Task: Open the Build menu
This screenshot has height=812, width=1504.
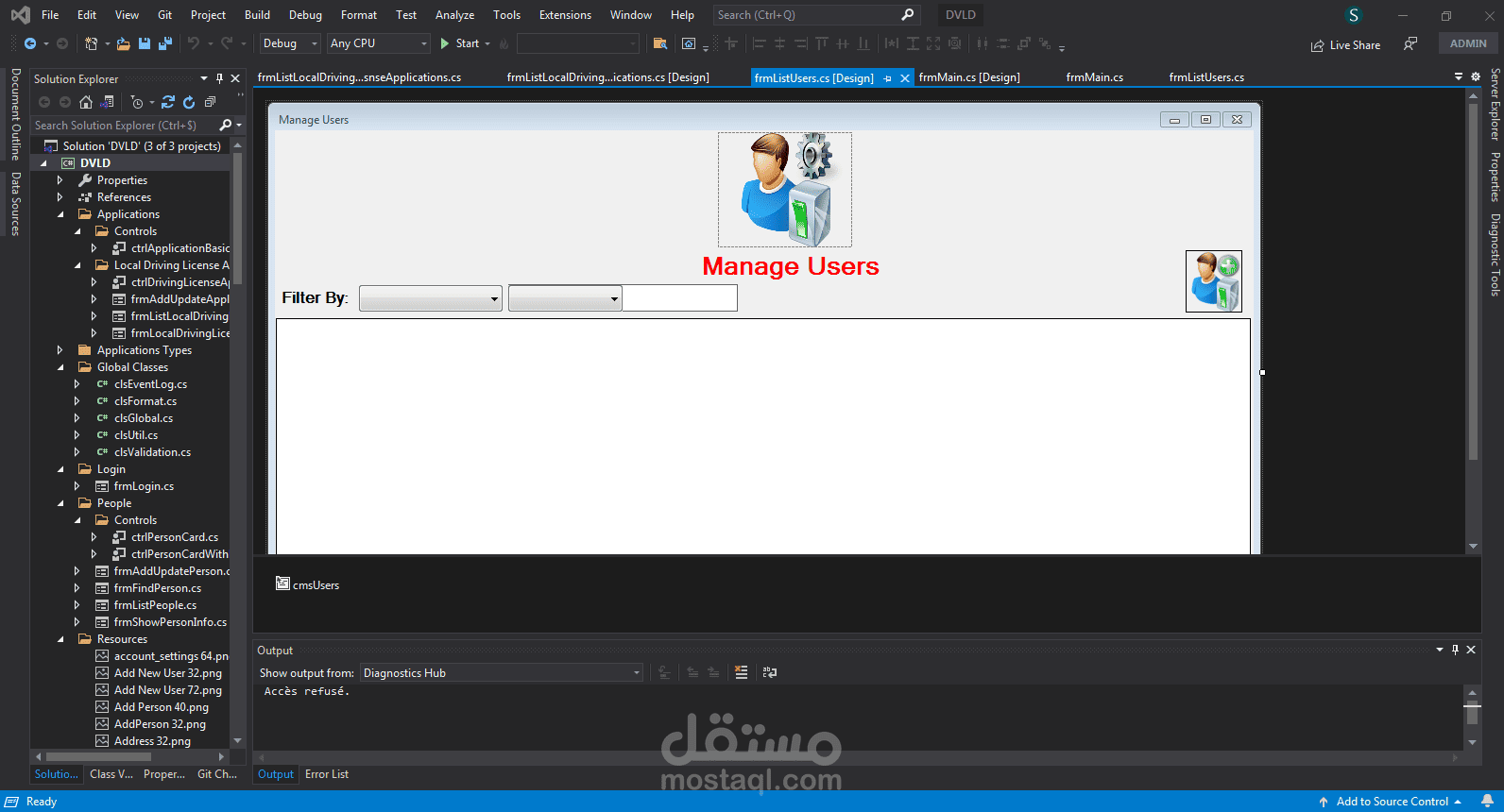Action: [x=257, y=15]
